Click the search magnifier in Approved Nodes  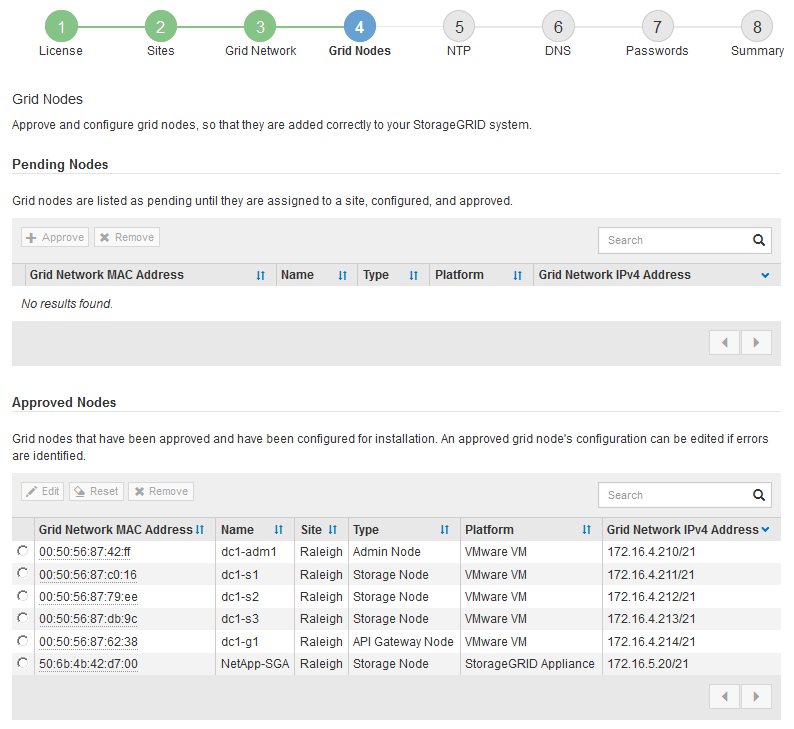tap(759, 495)
